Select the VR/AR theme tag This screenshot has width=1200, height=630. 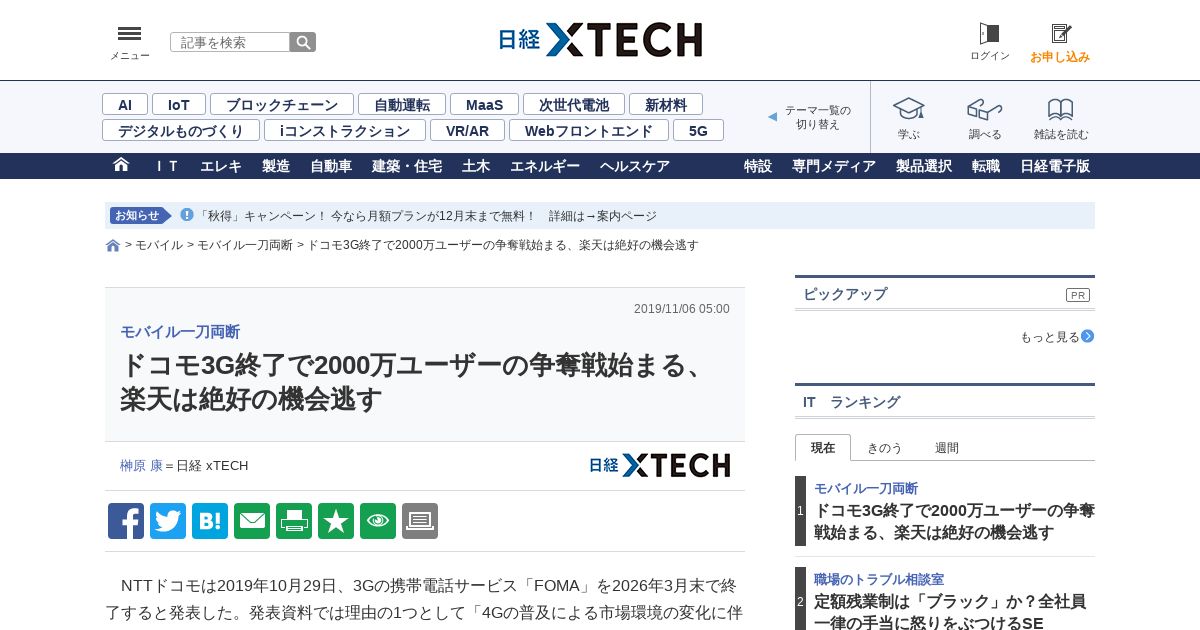(467, 130)
